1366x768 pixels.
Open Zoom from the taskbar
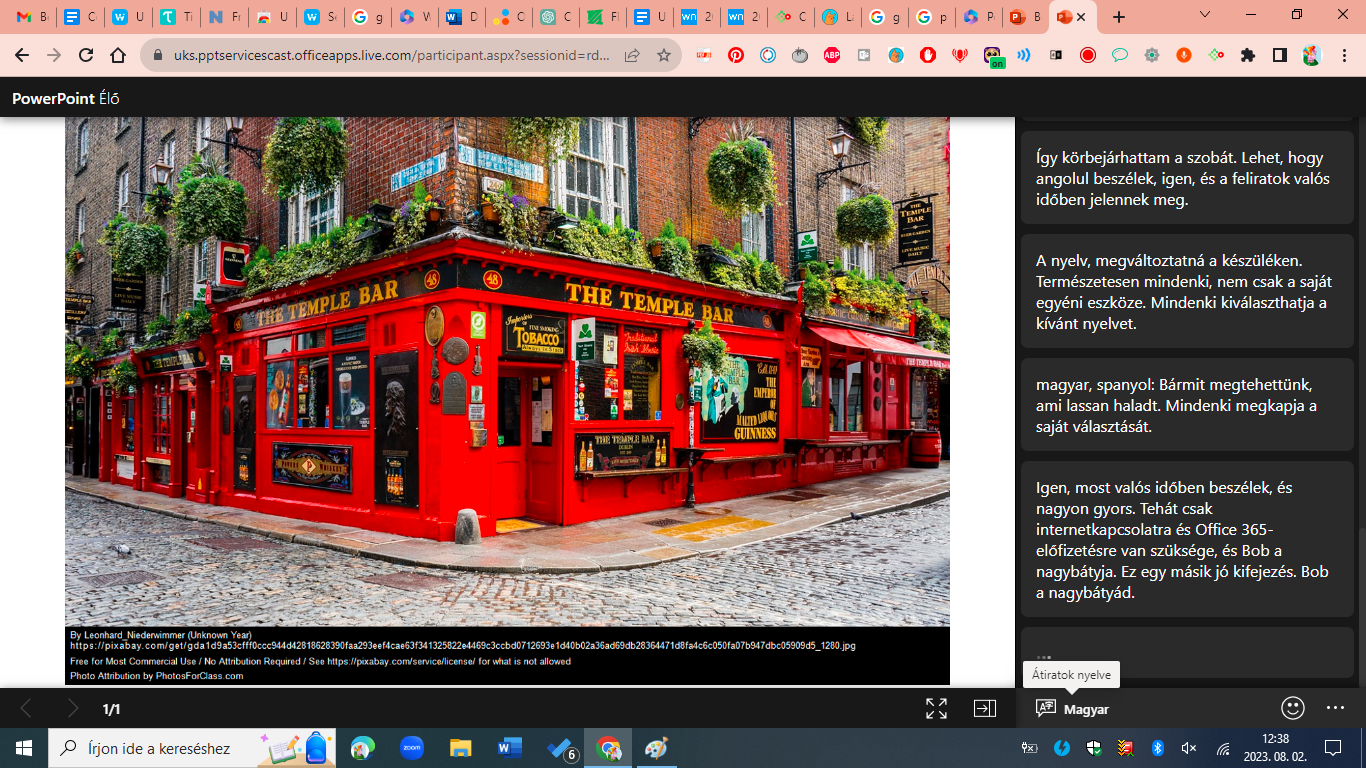point(411,747)
